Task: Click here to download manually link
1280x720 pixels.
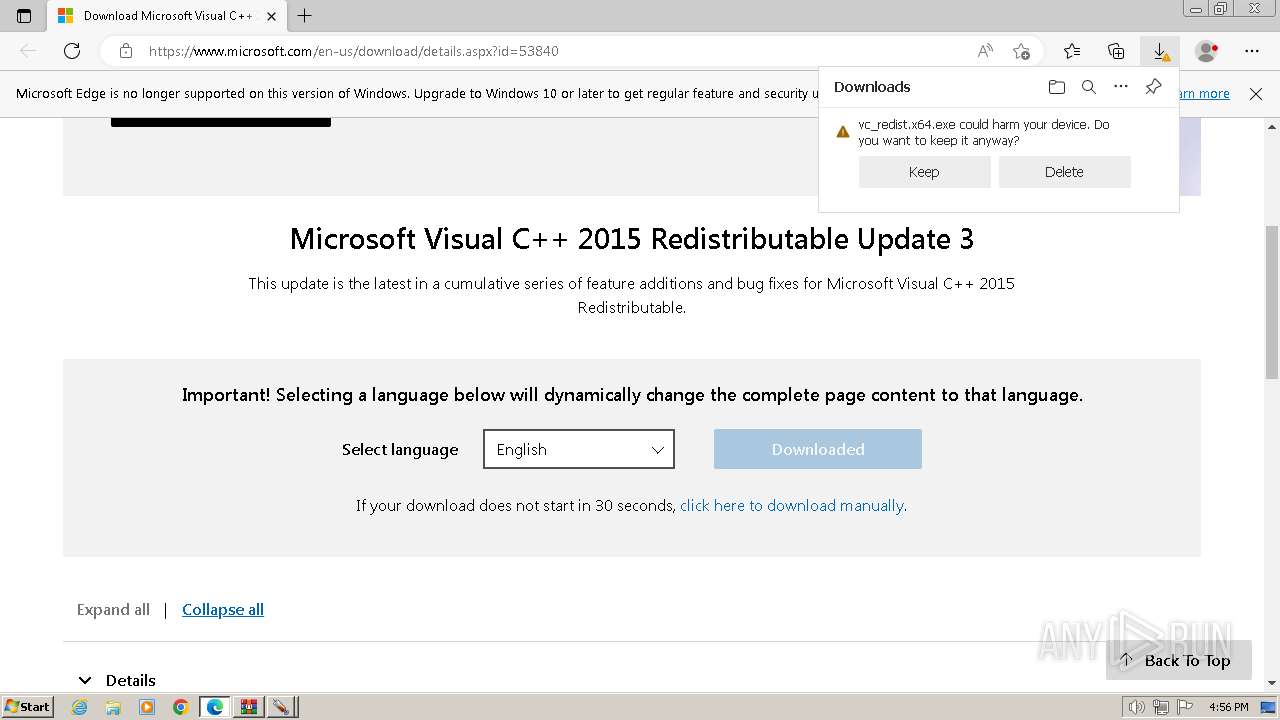Action: coord(792,506)
